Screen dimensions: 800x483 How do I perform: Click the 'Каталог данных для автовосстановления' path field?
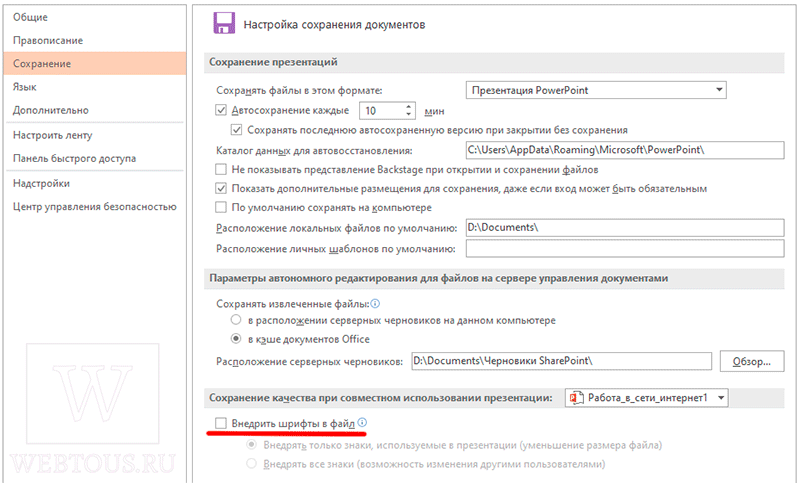[625, 150]
